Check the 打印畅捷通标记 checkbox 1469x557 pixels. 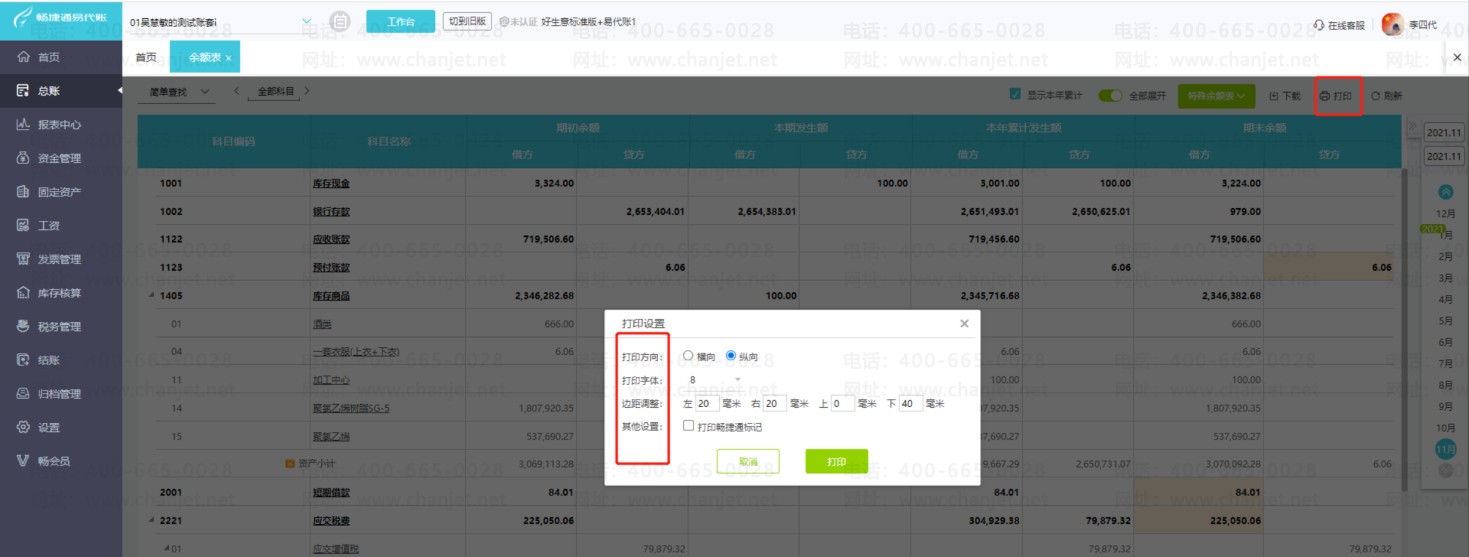(688, 426)
